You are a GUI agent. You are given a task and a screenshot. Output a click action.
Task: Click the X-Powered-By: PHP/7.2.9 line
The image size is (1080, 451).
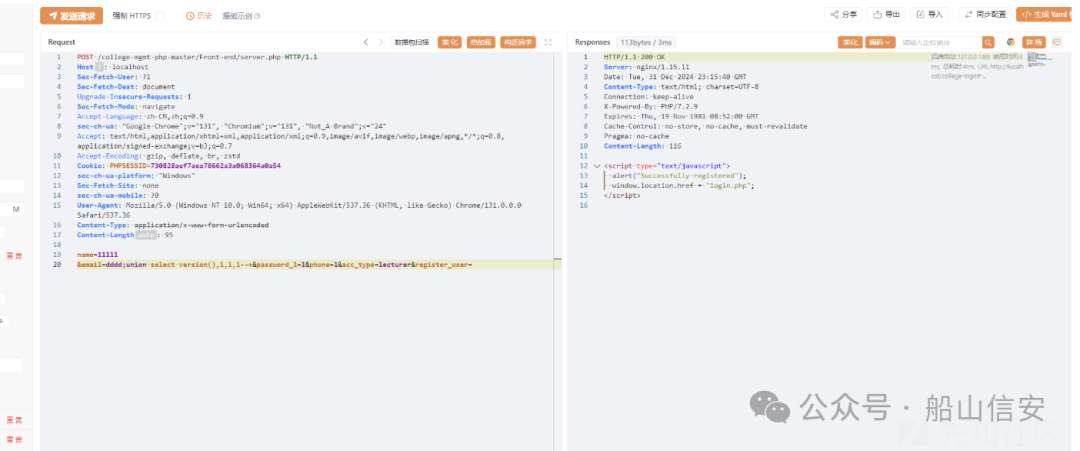(650, 107)
